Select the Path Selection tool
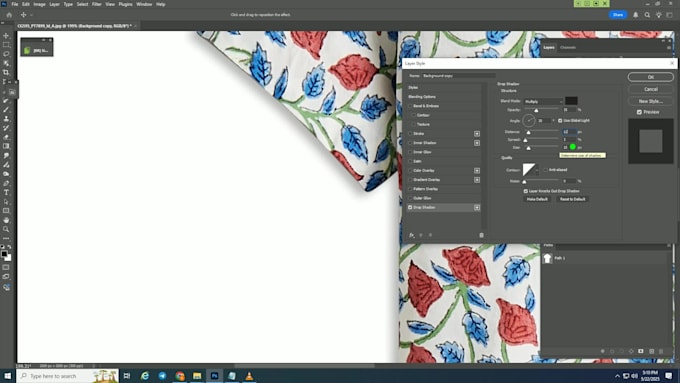Viewport: 680px width, 383px height. tap(6, 202)
